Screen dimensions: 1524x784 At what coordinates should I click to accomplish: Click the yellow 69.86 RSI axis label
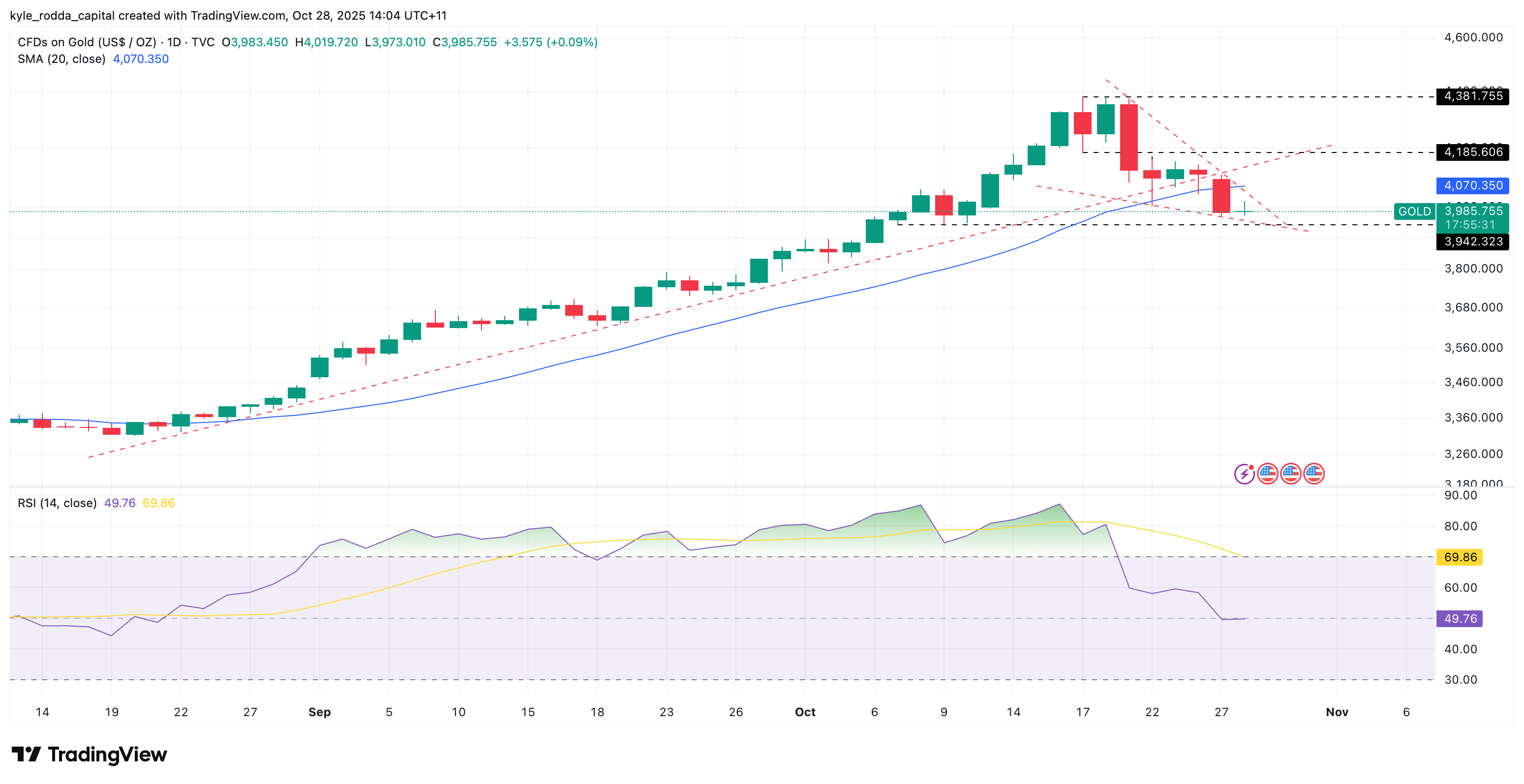tap(1460, 557)
